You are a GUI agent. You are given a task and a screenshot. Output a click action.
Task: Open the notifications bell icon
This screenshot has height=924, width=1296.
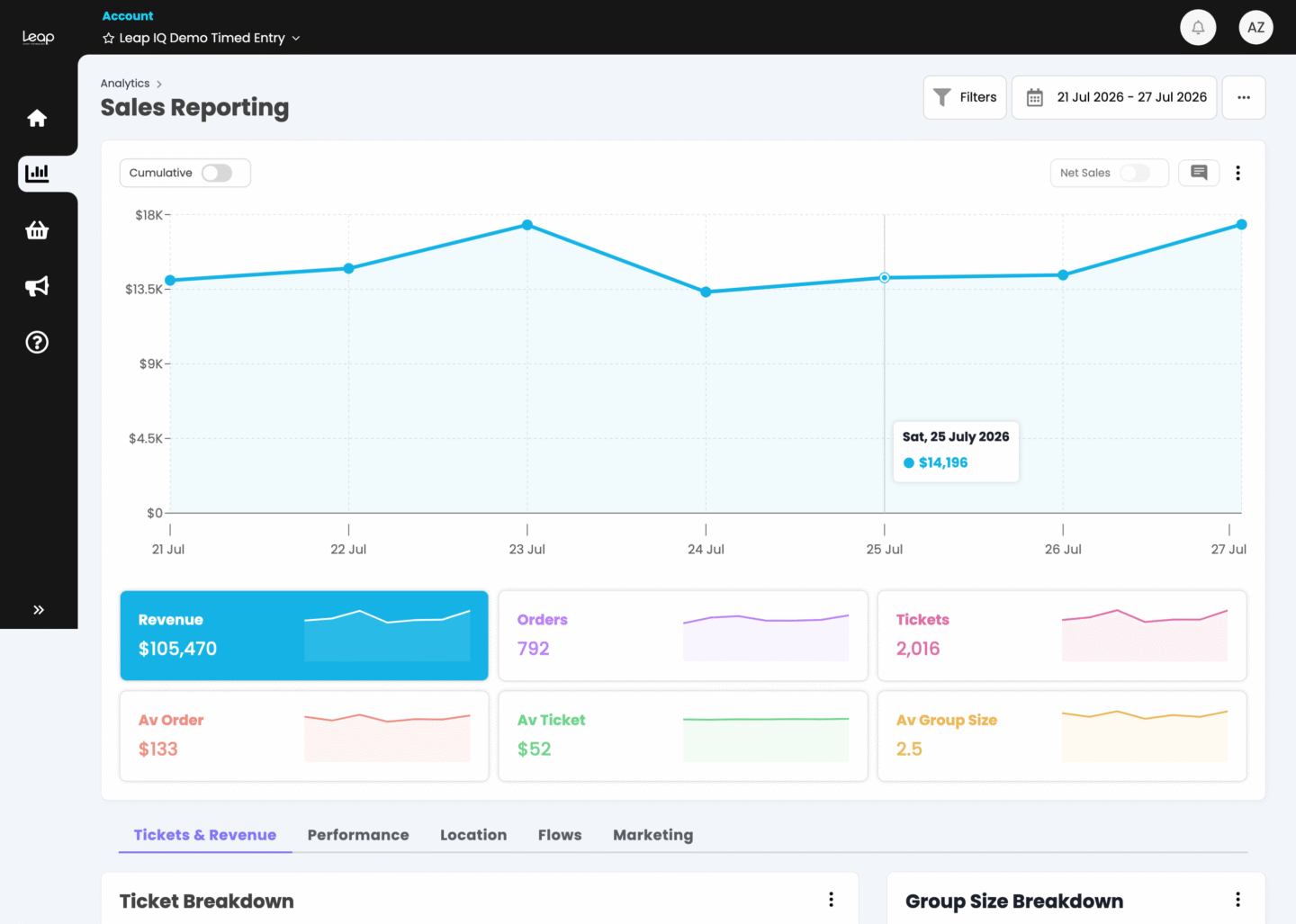1198,28
